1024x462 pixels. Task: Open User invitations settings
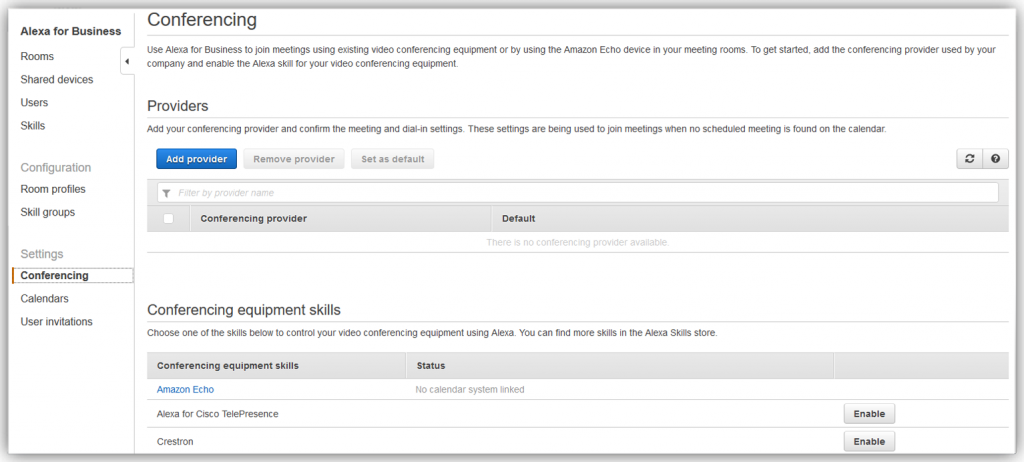click(56, 322)
